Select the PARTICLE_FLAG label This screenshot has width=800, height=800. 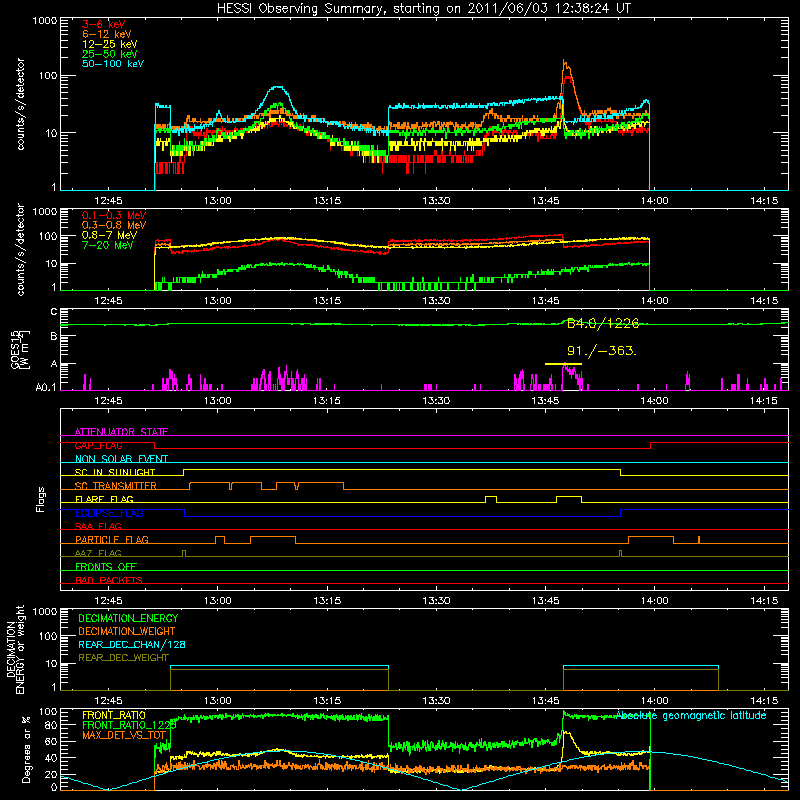tap(112, 539)
